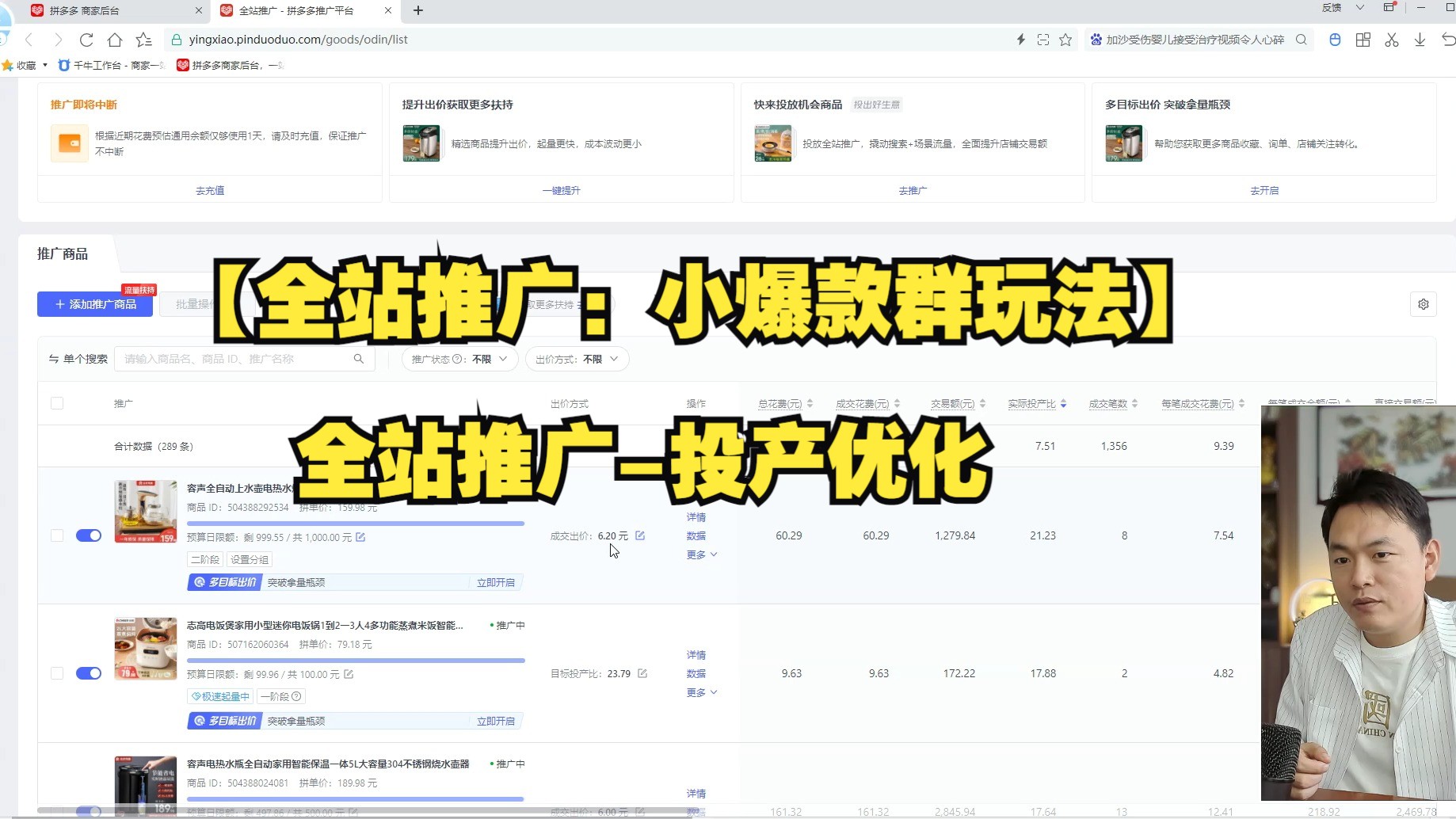Image resolution: width=1456 pixels, height=819 pixels.
Task: Click the search magnifier in browser search box
Action: pyautogui.click(x=1301, y=40)
